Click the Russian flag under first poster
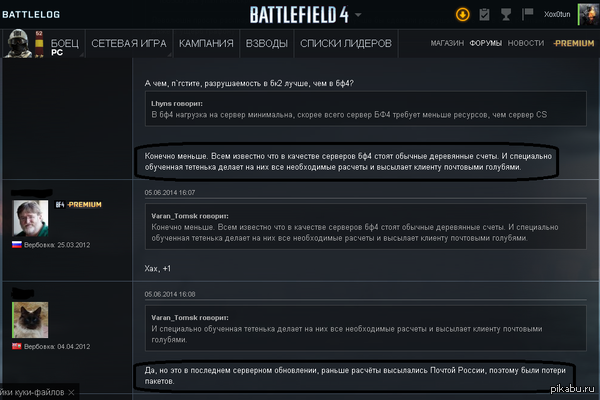Image resolution: width=600 pixels, height=400 pixels. (15, 244)
